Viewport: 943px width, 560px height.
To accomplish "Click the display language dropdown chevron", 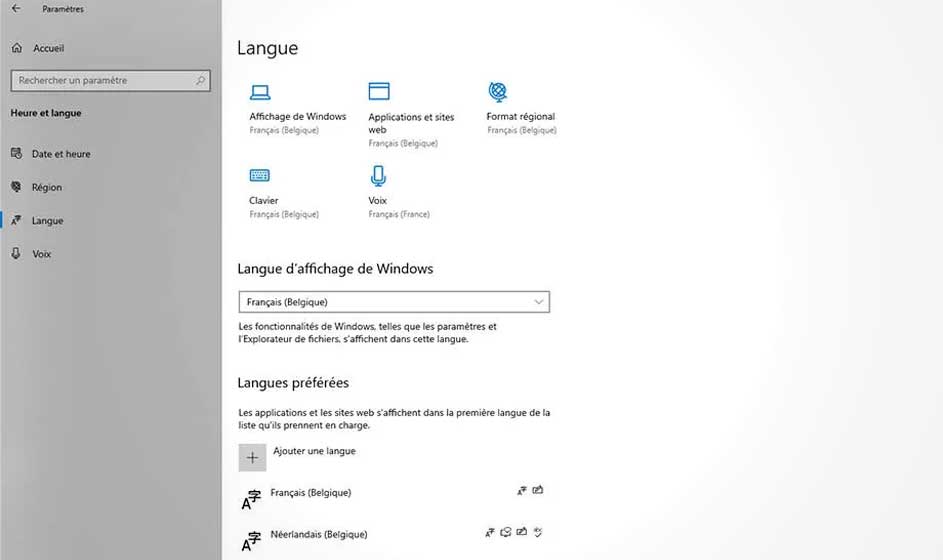I will pyautogui.click(x=539, y=302).
